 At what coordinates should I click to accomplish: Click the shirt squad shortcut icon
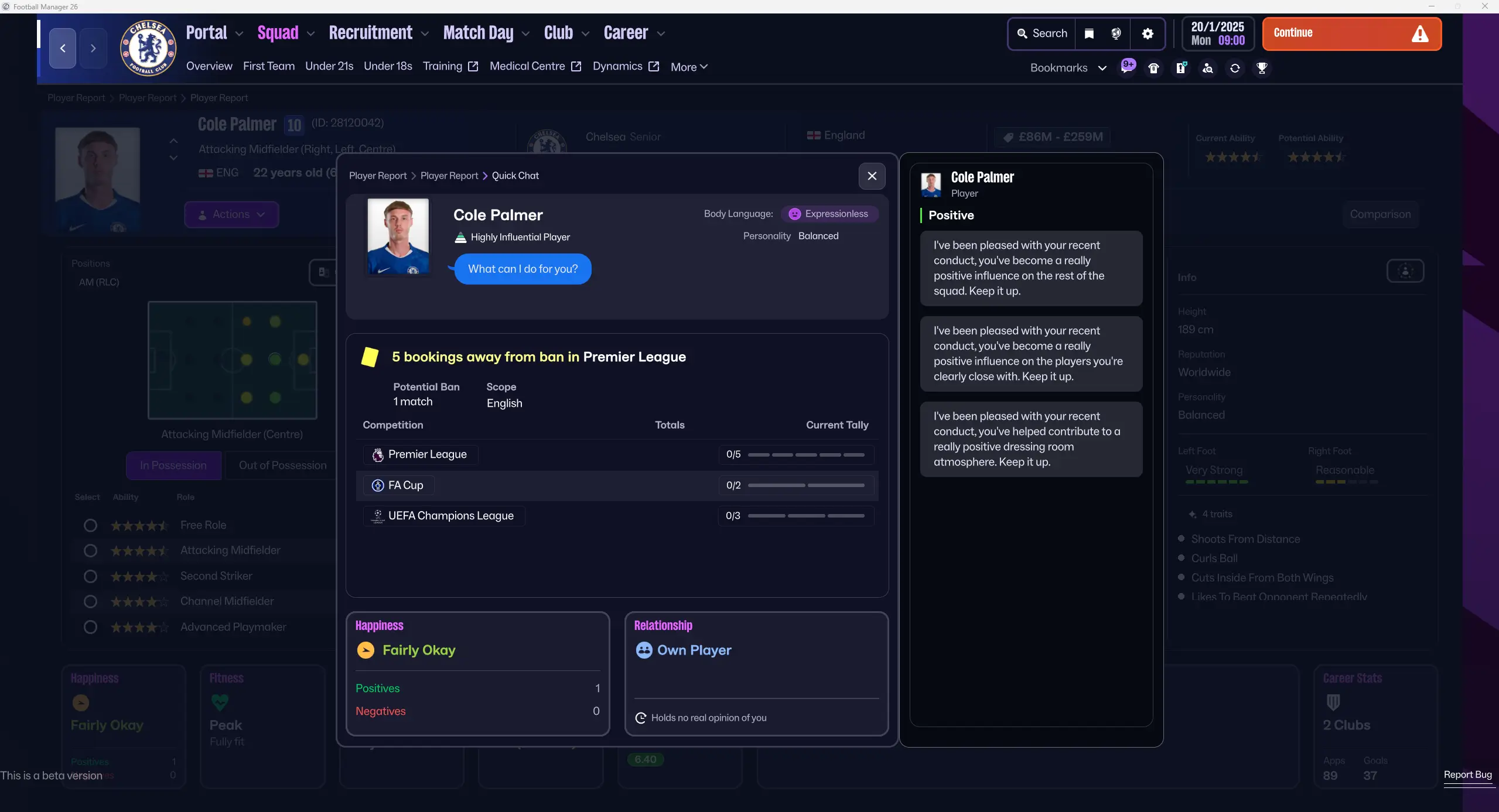(1153, 68)
